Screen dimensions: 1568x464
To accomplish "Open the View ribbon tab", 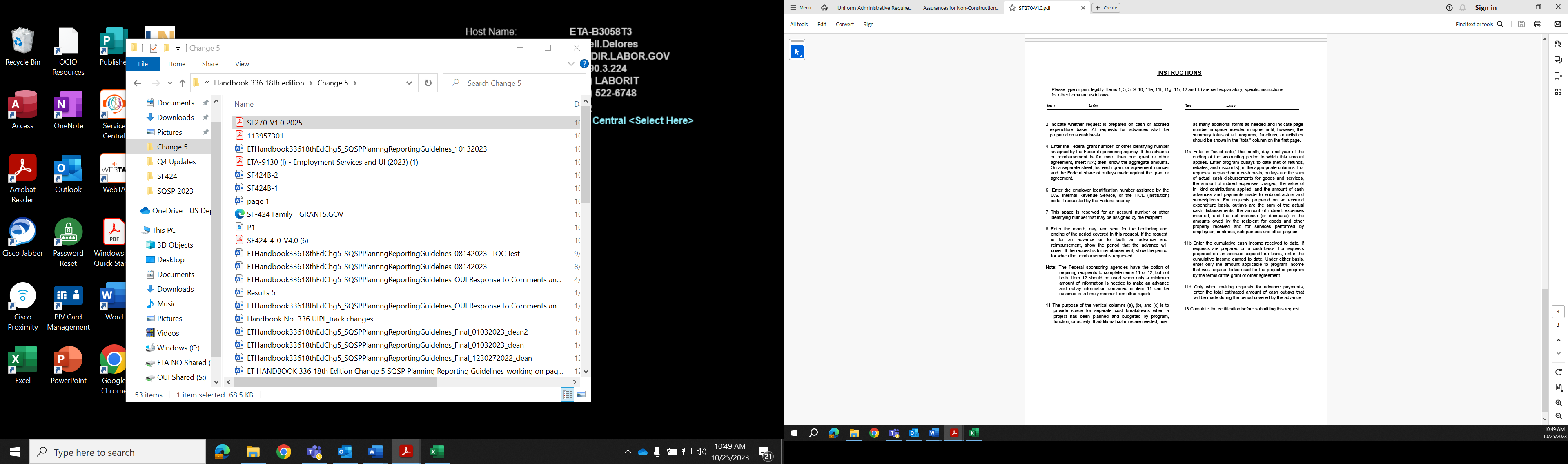I will pos(242,64).
